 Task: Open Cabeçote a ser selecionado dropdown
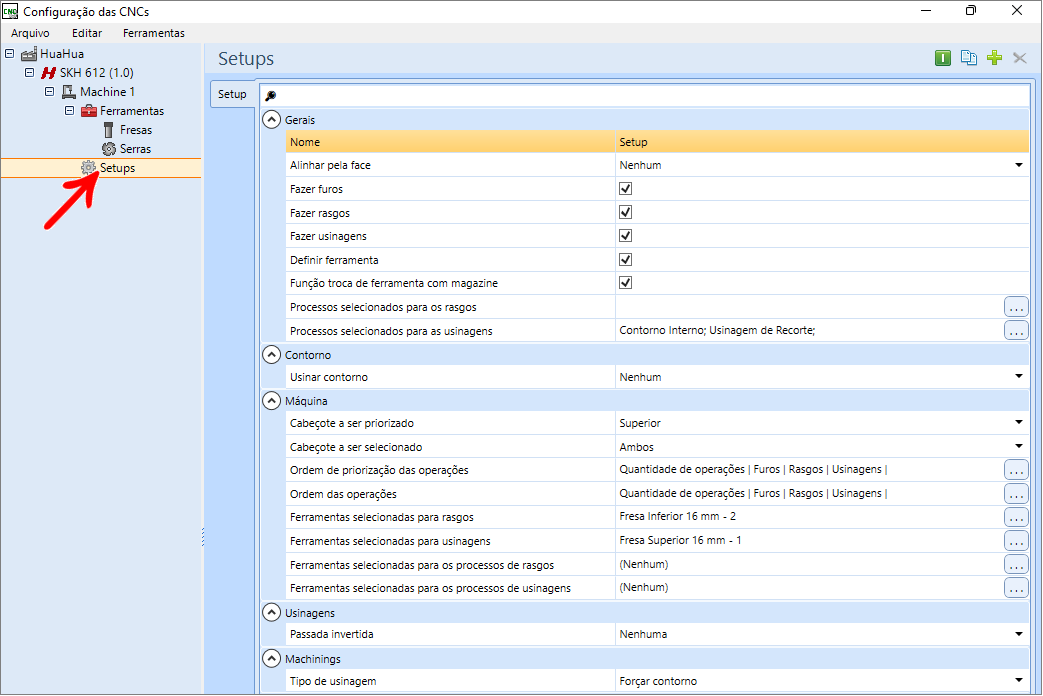[x=1018, y=446]
